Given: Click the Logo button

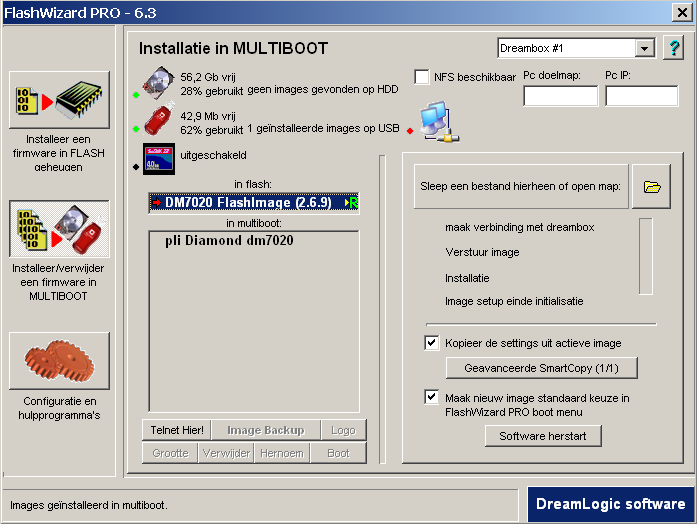Looking at the screenshot, I should click(x=344, y=430).
